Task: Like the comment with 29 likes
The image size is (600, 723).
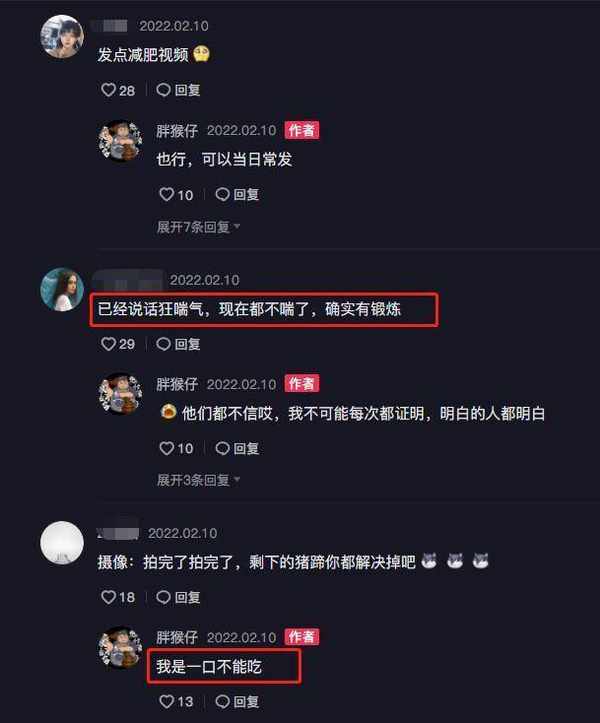Action: 118,344
